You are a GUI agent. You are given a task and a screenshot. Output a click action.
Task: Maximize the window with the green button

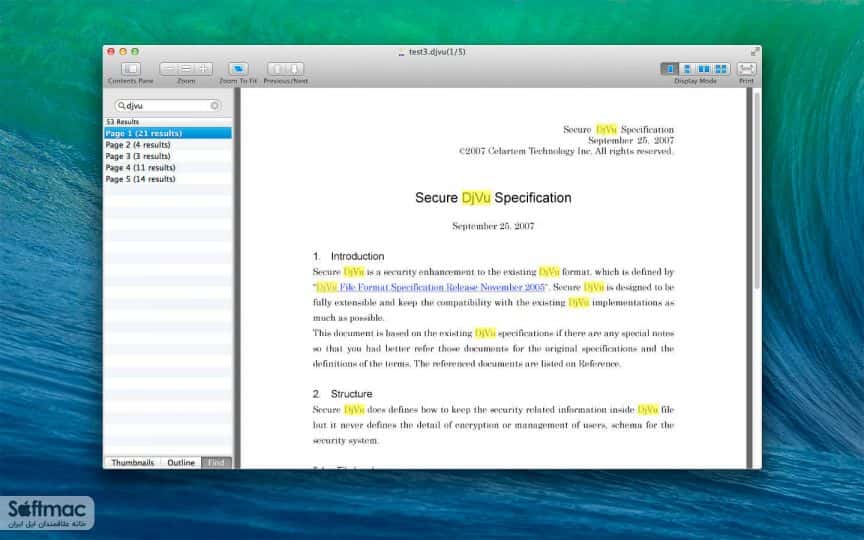click(135, 52)
